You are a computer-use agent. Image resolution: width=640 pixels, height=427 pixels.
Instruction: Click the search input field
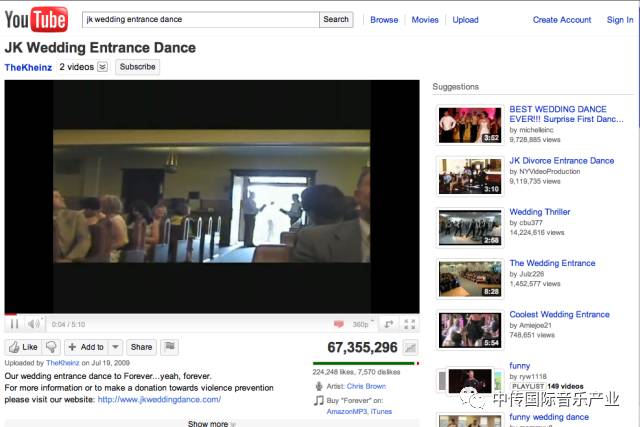coord(200,19)
